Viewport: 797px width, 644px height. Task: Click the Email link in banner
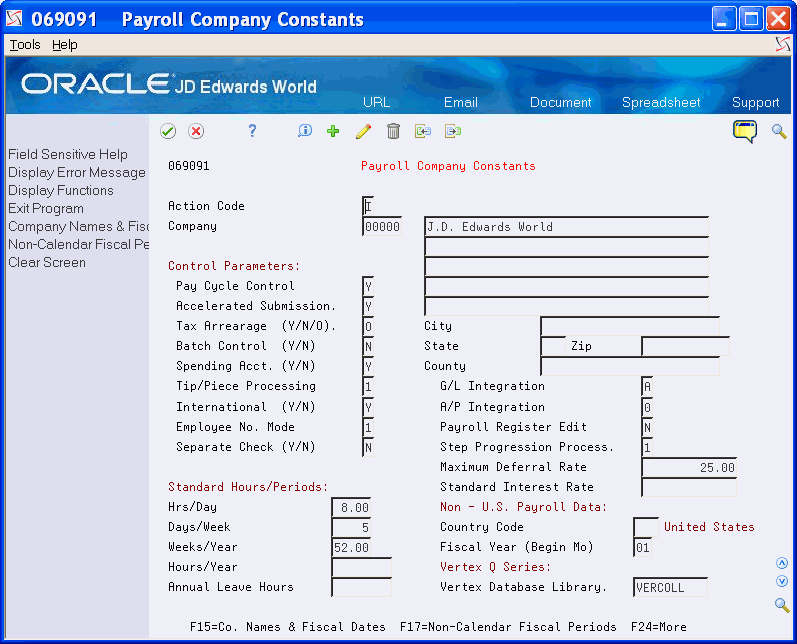click(x=461, y=102)
